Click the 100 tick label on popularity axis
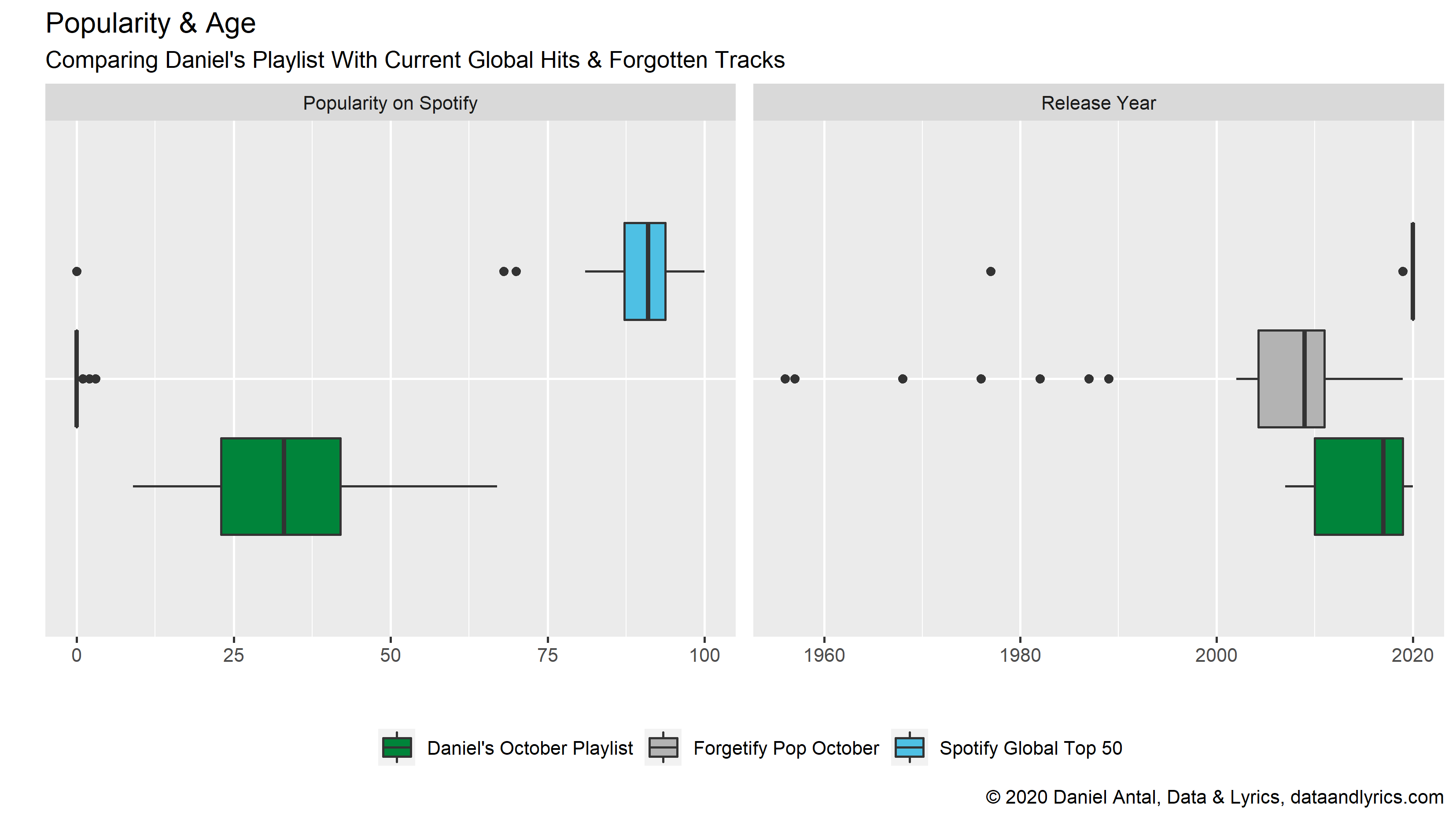 pyautogui.click(x=704, y=655)
